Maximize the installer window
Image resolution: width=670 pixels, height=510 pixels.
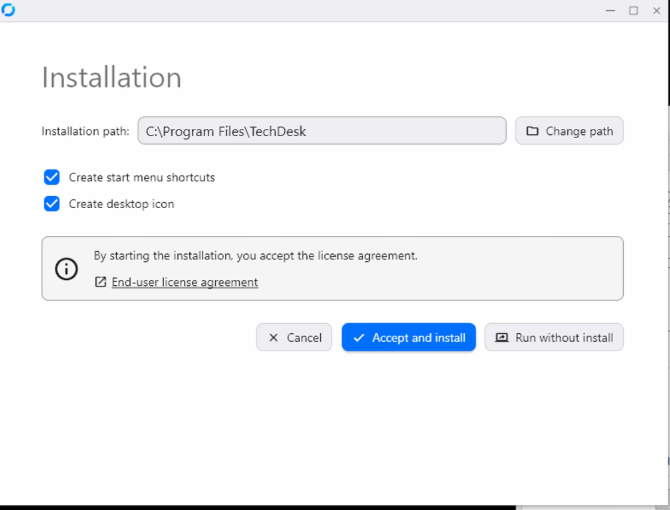(x=634, y=10)
